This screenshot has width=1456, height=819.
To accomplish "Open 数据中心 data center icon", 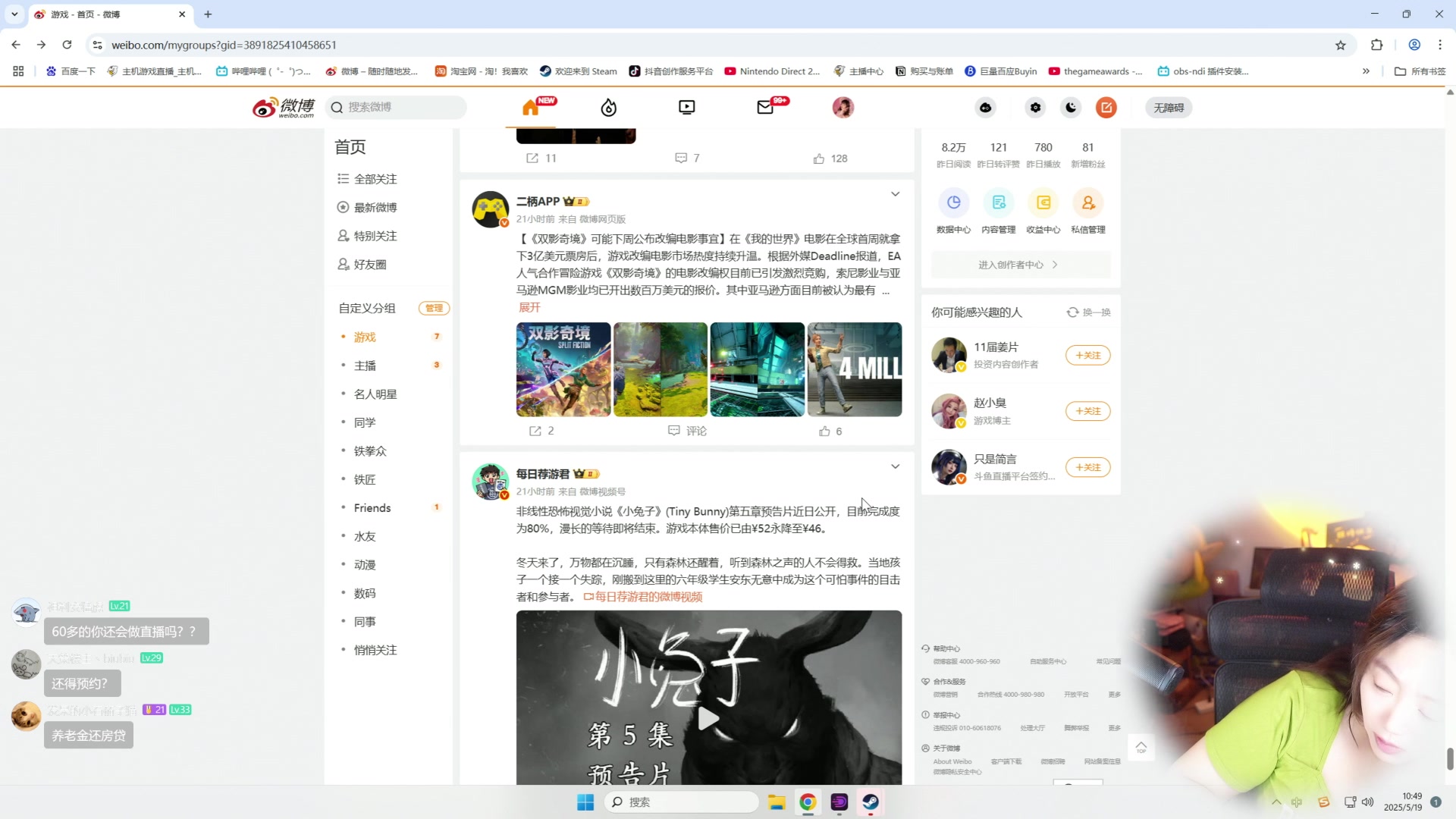I will coord(953,203).
